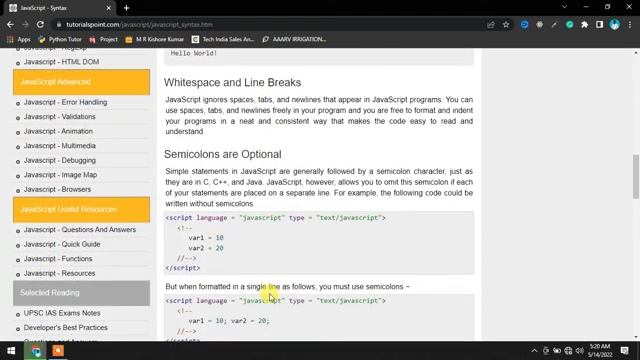Toggle the browser side panel icon
640x360 pixels.
pyautogui.click(x=599, y=24)
